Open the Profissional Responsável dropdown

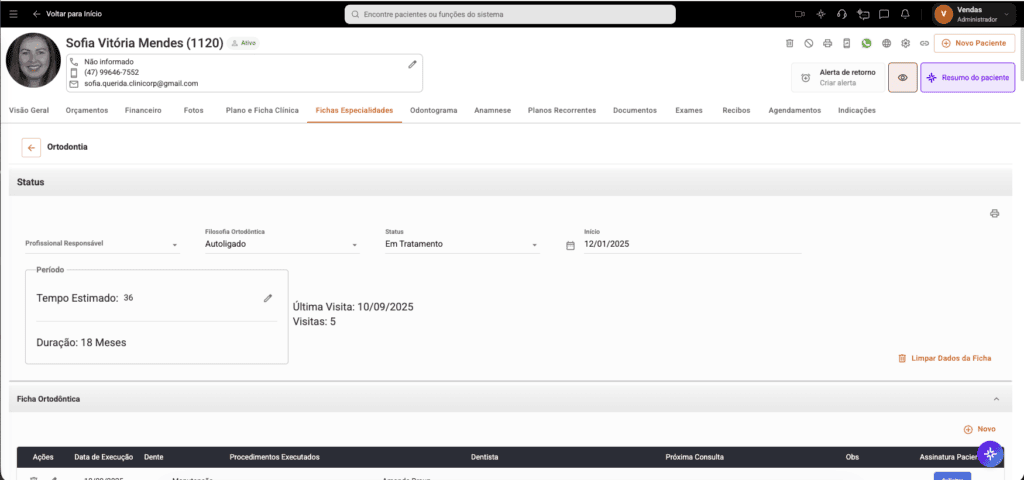click(x=102, y=244)
